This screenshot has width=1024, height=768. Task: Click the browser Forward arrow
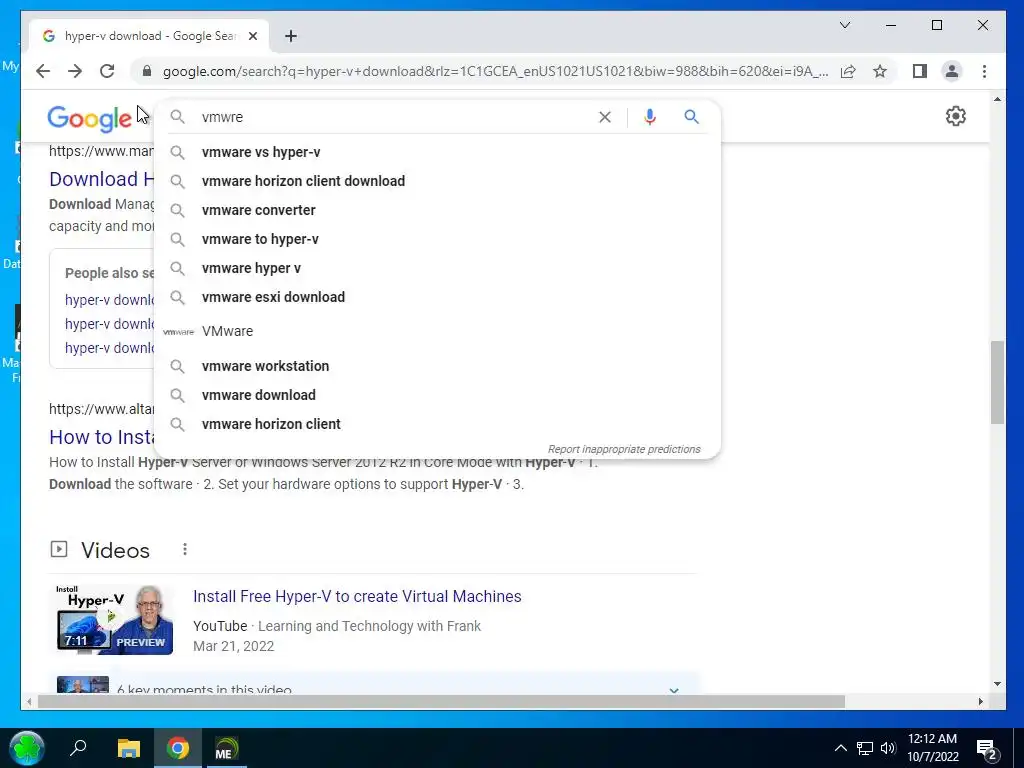(75, 71)
